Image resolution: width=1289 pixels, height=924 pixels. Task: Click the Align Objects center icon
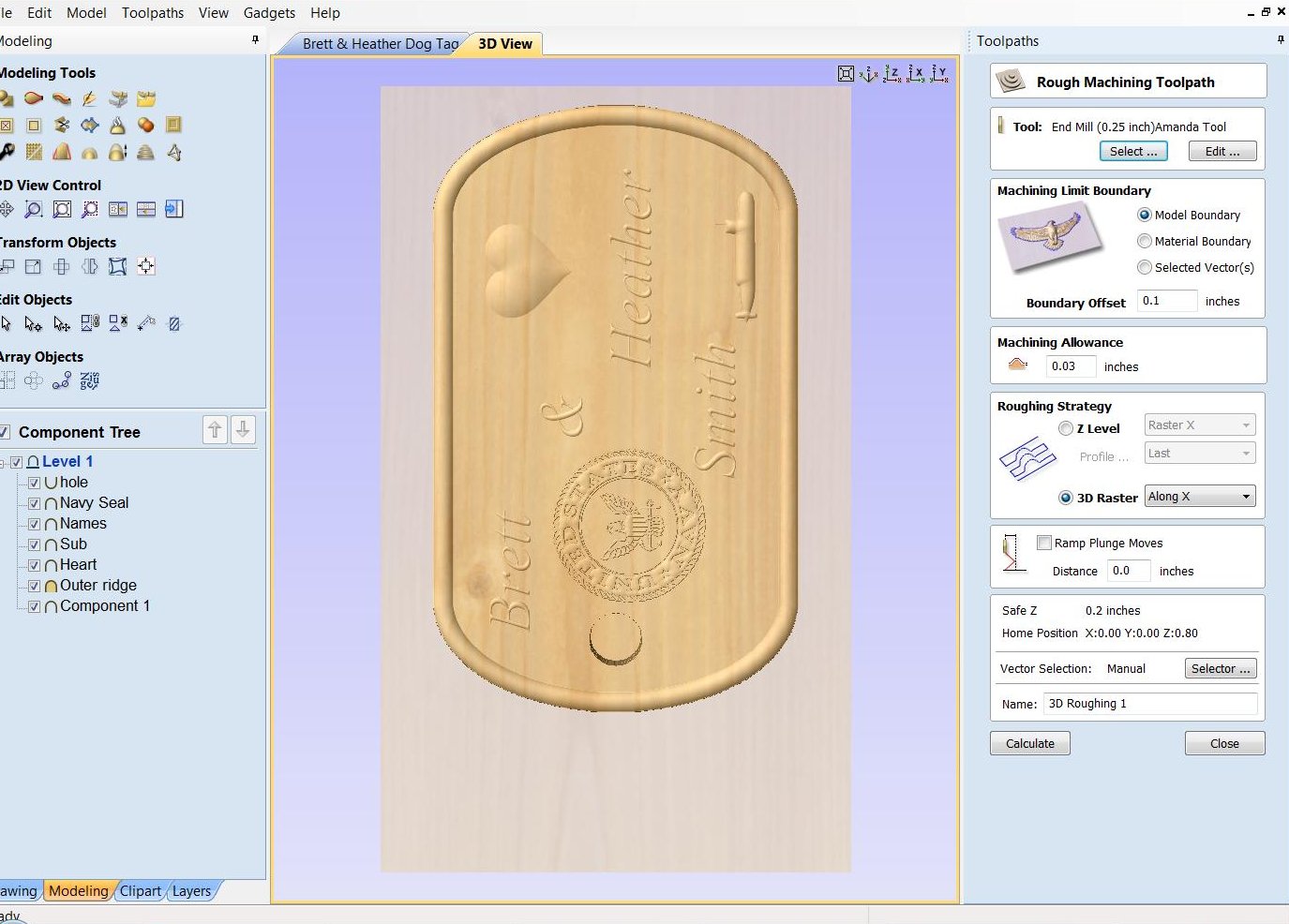[x=145, y=266]
